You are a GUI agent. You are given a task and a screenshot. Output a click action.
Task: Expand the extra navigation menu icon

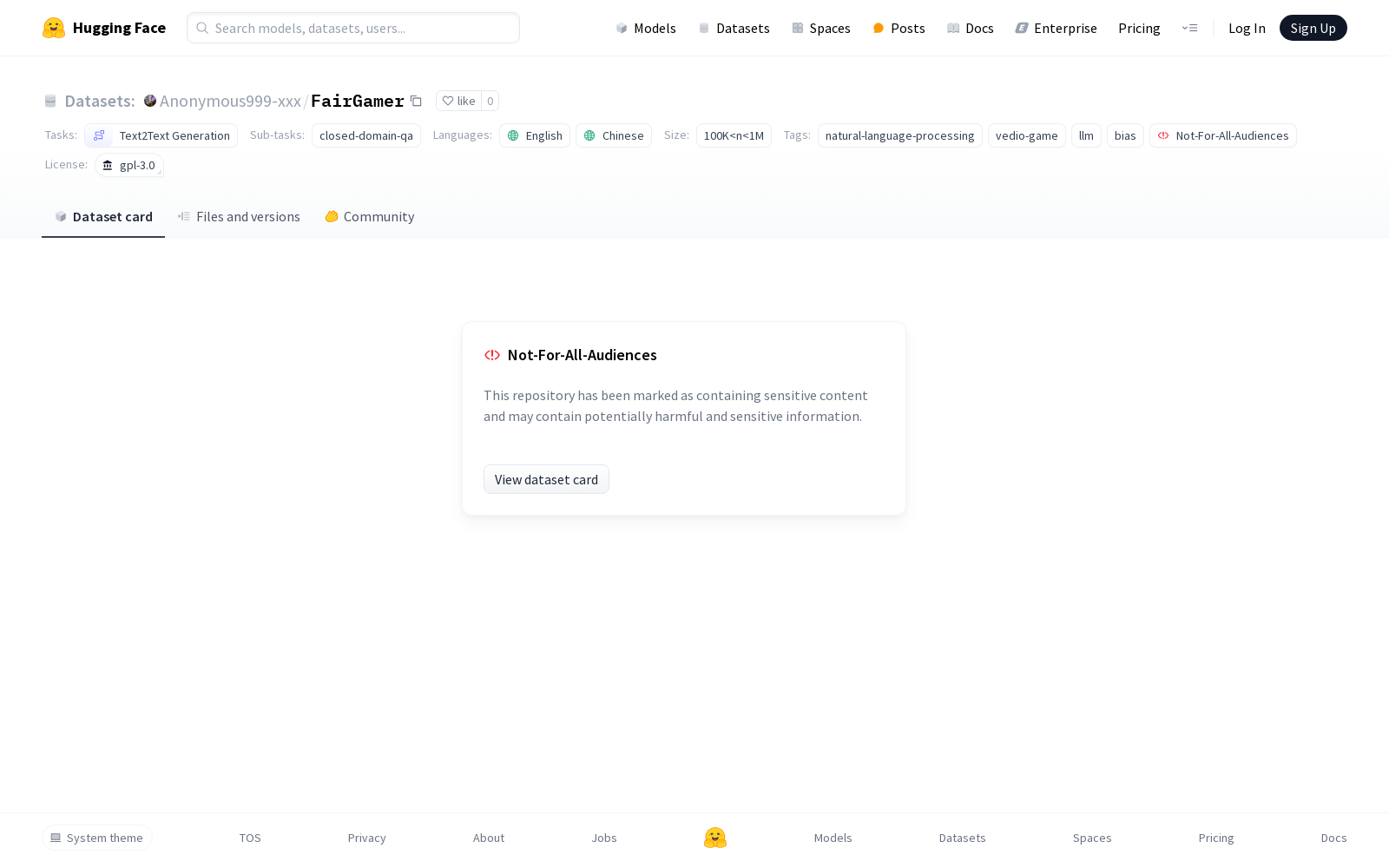click(1189, 28)
